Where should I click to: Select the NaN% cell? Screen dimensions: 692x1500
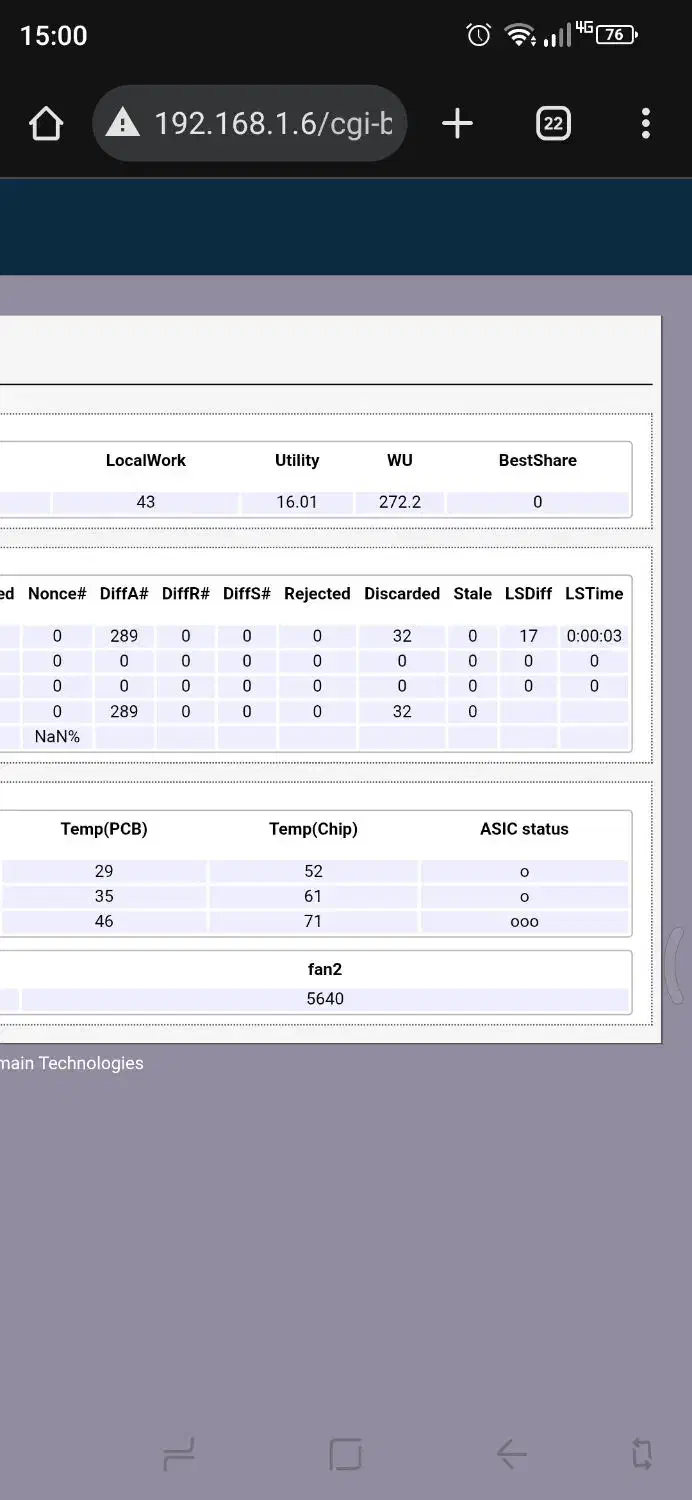57,737
